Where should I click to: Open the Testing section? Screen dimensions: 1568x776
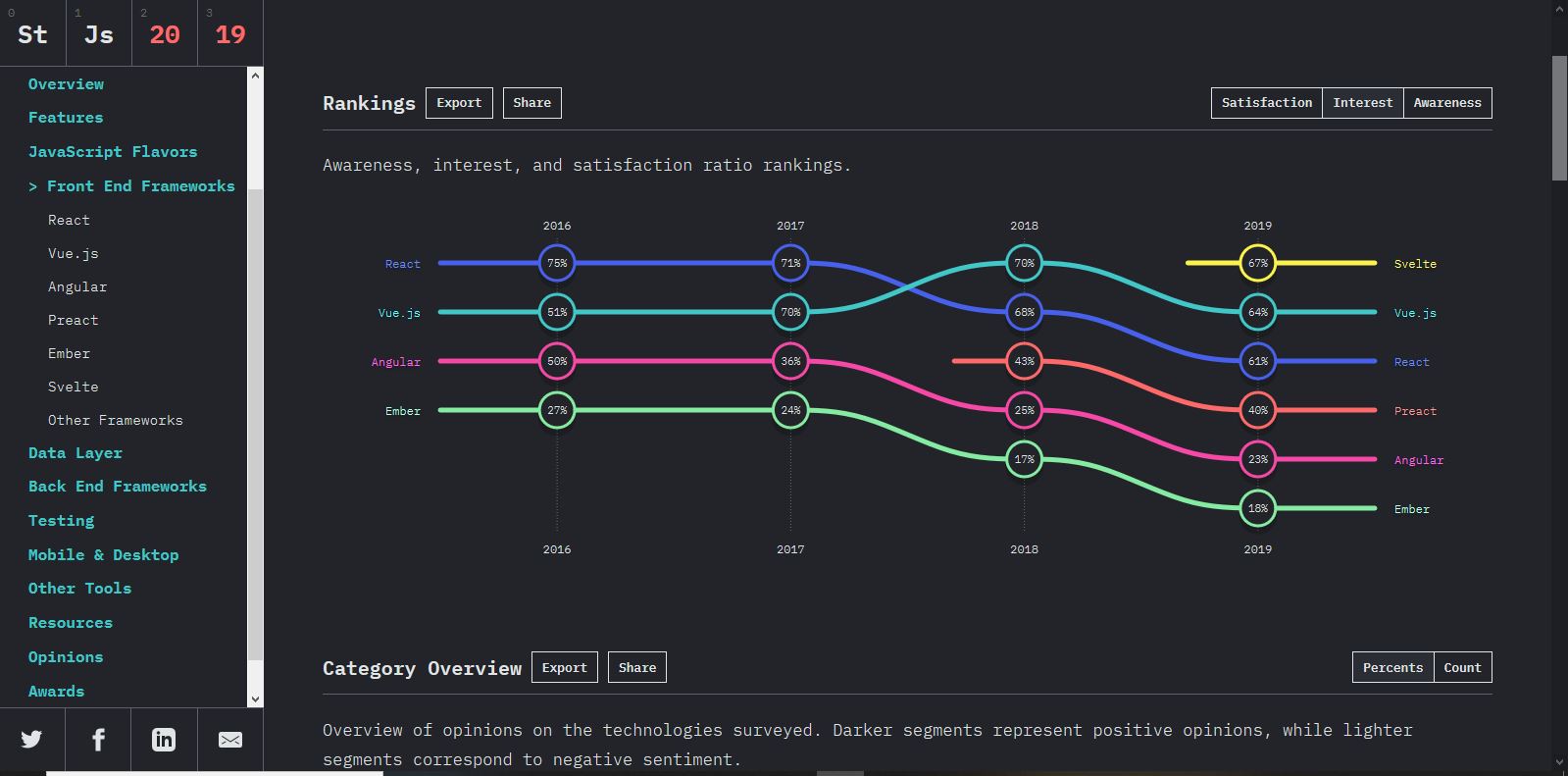click(x=61, y=521)
